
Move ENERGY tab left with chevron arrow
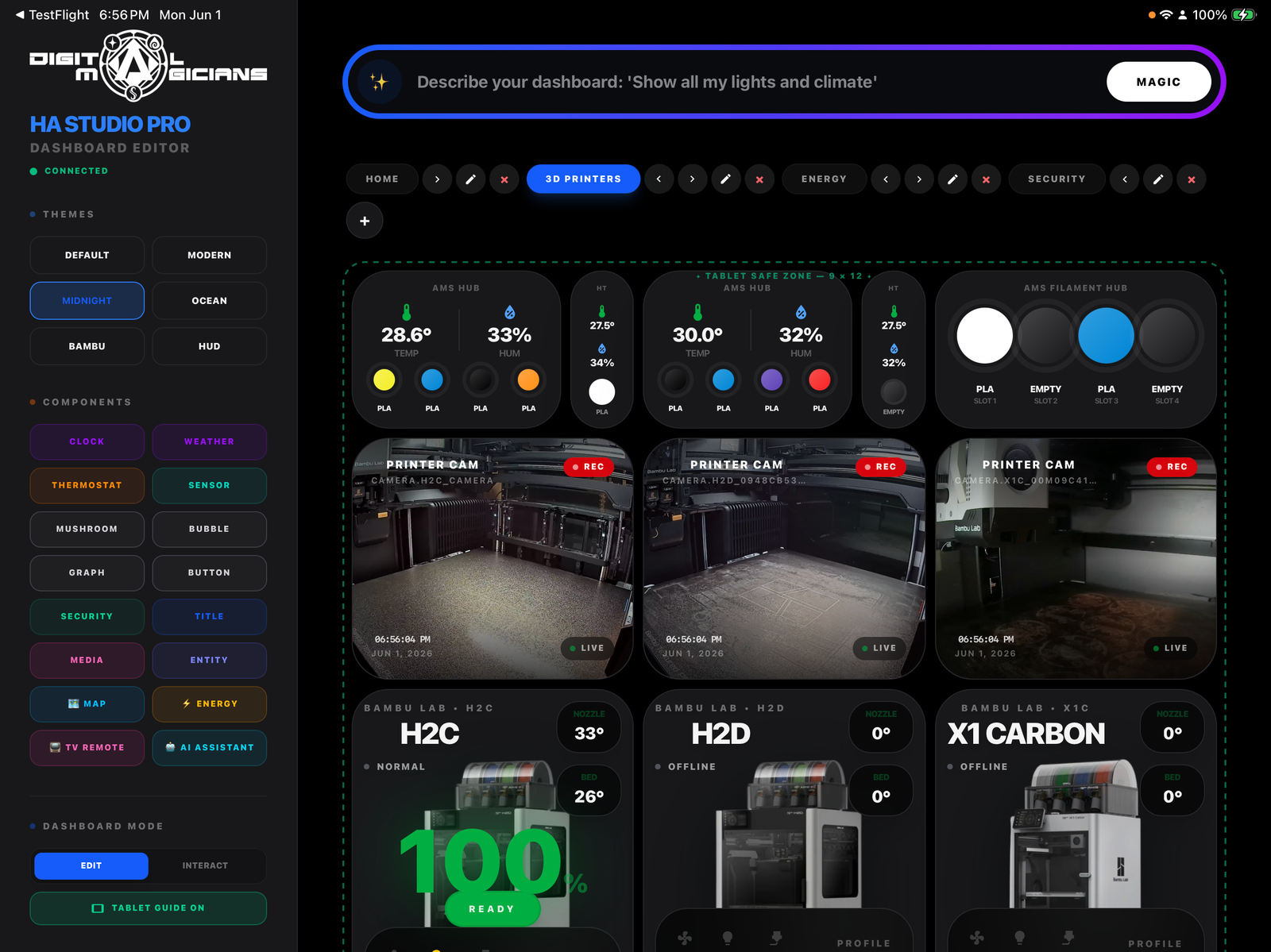pyautogui.click(x=886, y=179)
